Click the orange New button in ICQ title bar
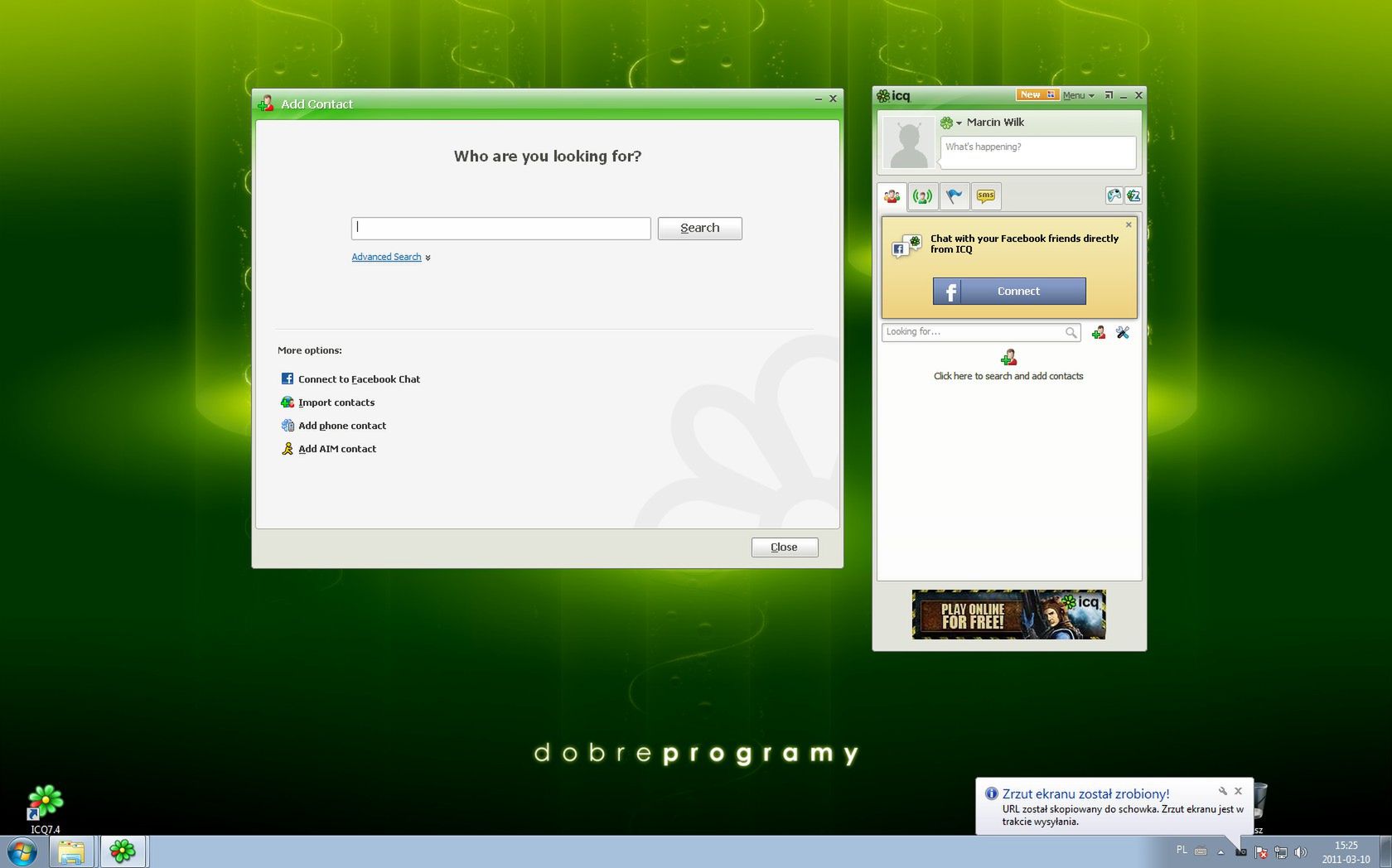1392x868 pixels. pyautogui.click(x=1037, y=94)
